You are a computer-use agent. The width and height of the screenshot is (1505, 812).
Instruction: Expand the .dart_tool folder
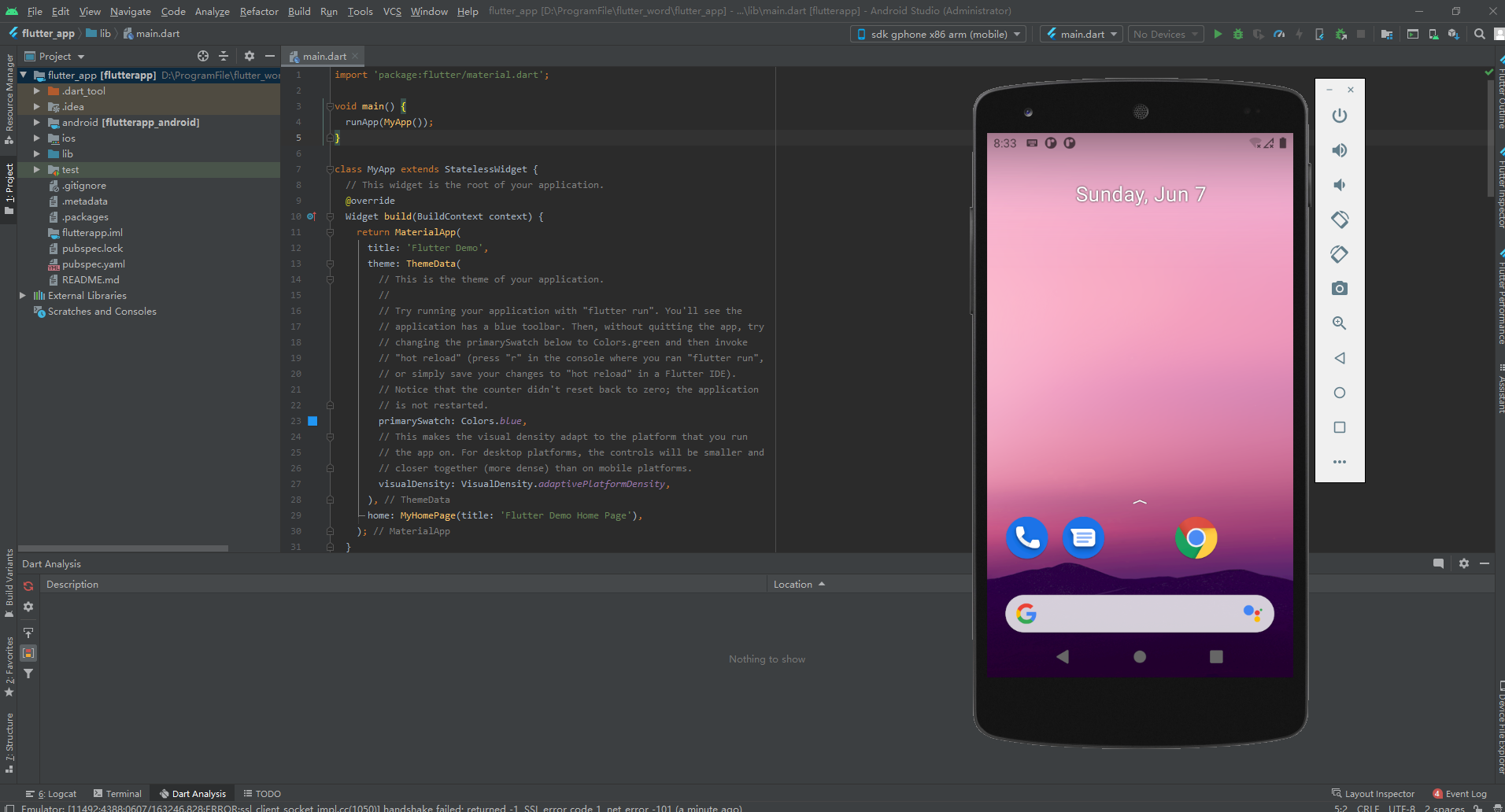(36, 90)
